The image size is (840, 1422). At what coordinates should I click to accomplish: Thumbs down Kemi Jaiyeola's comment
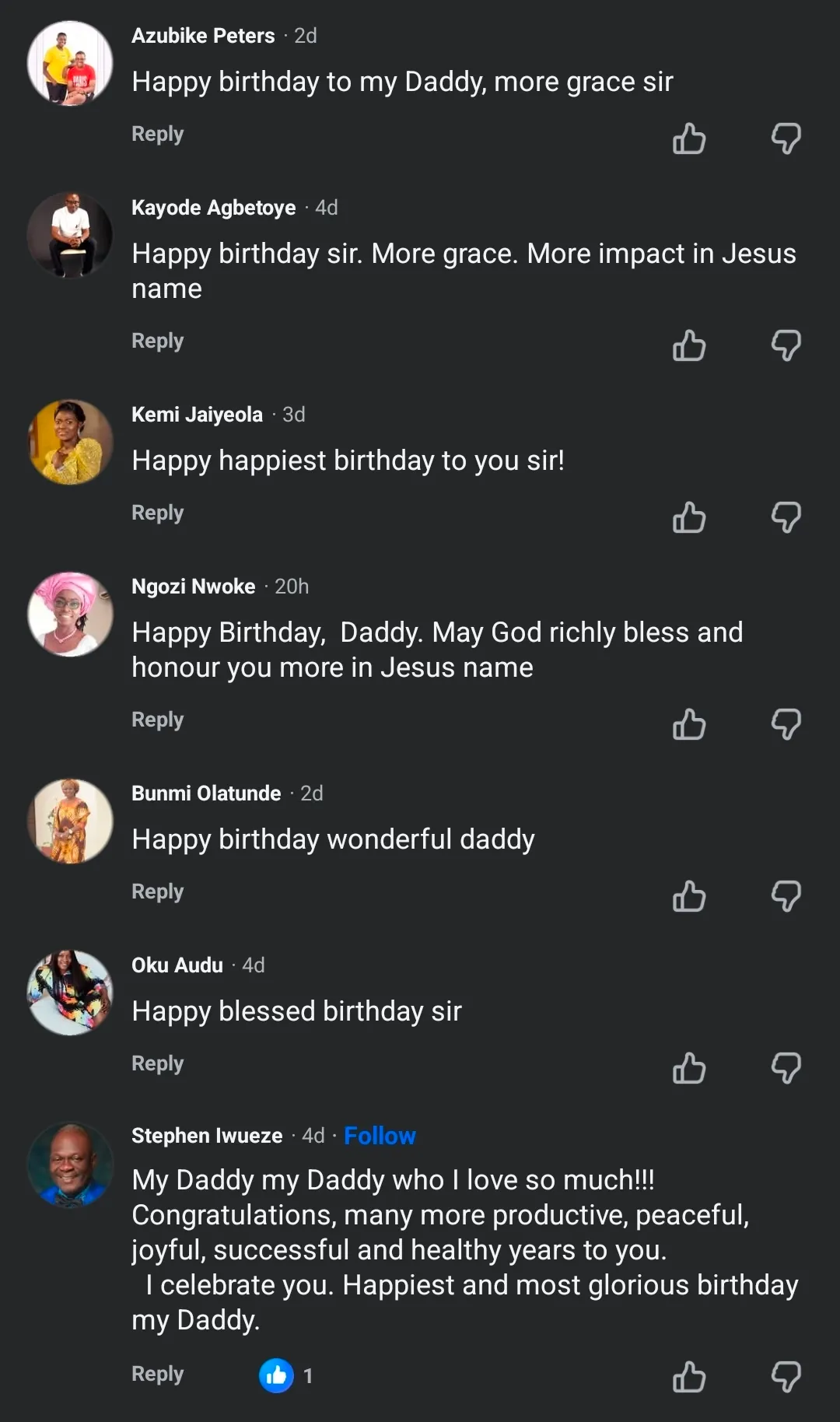(786, 517)
